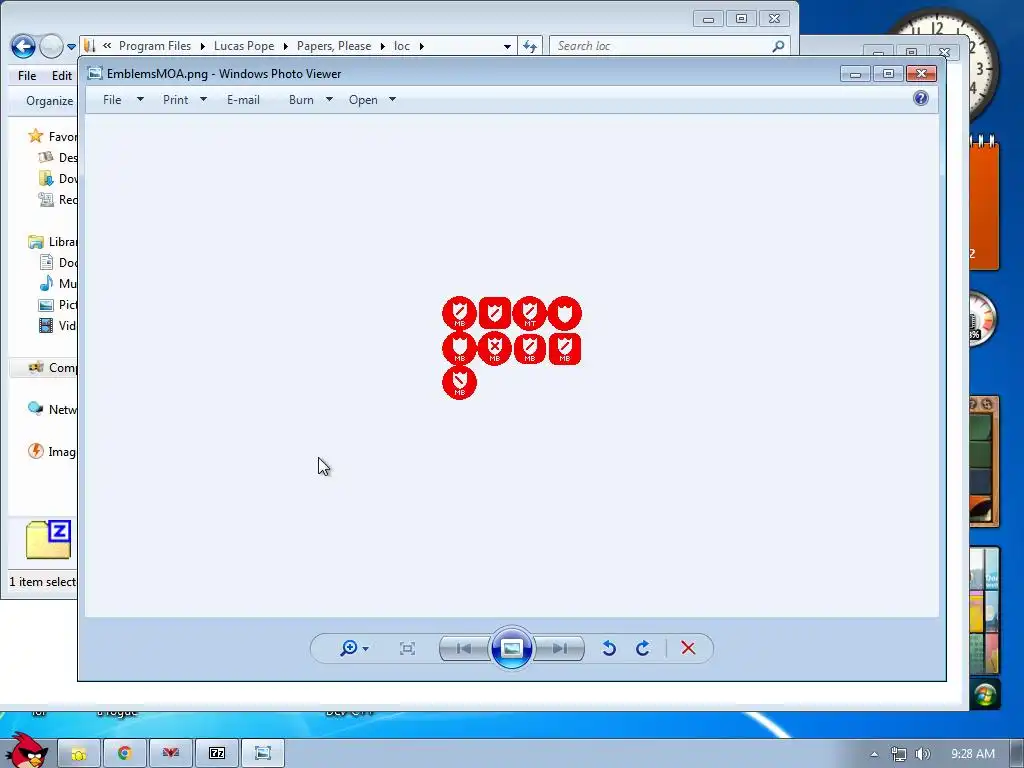Select Music library in the navigation pane
Viewport: 1024px width, 768px height.
pyautogui.click(x=57, y=283)
